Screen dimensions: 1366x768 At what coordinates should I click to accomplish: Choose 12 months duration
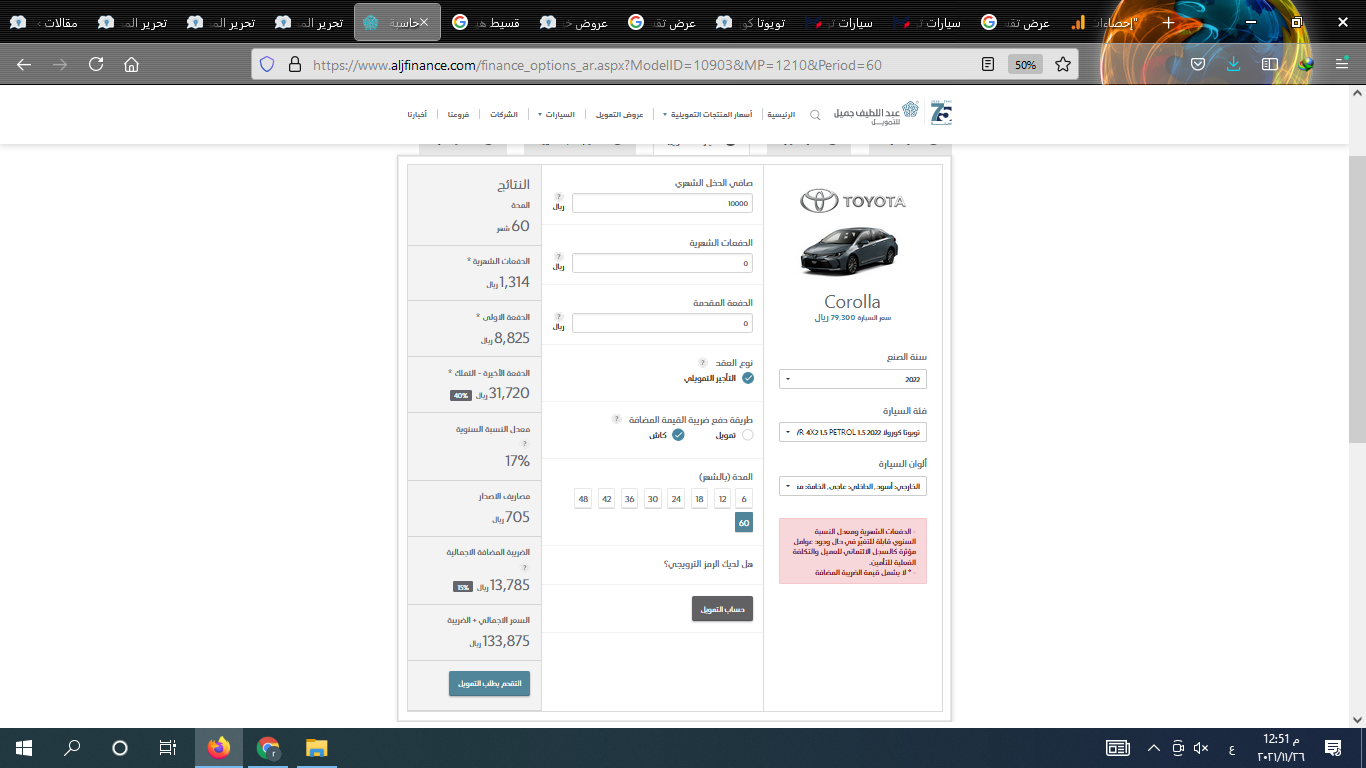pos(722,498)
